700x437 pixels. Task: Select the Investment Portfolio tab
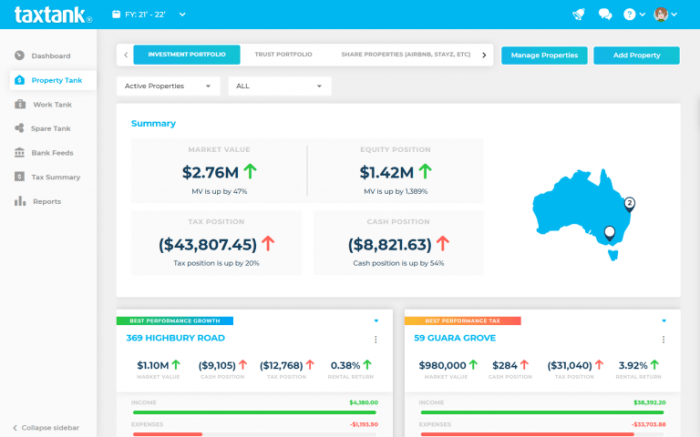pos(187,54)
